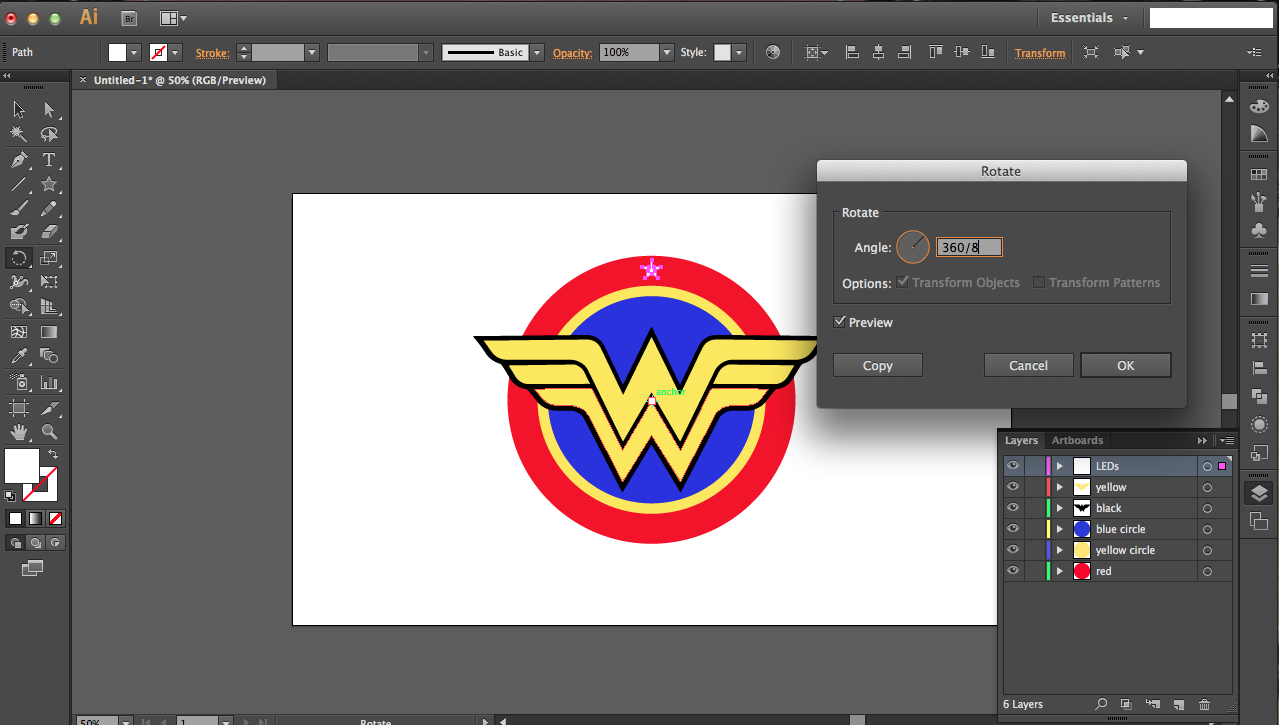Expand the blue circle layer
This screenshot has width=1279, height=725.
[x=1060, y=529]
